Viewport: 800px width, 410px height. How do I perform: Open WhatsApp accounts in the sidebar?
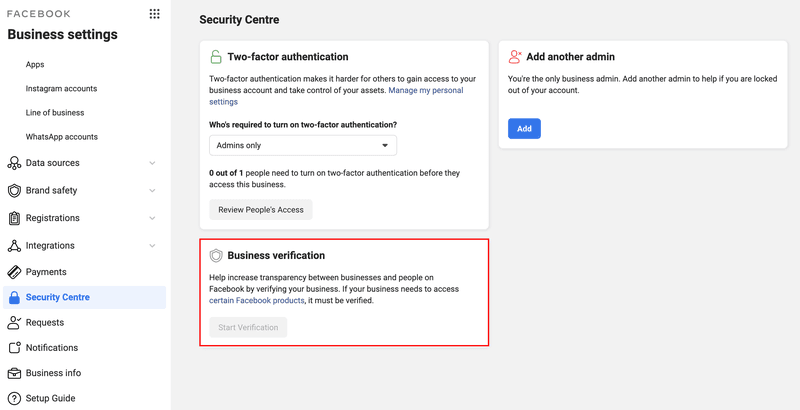pos(62,137)
